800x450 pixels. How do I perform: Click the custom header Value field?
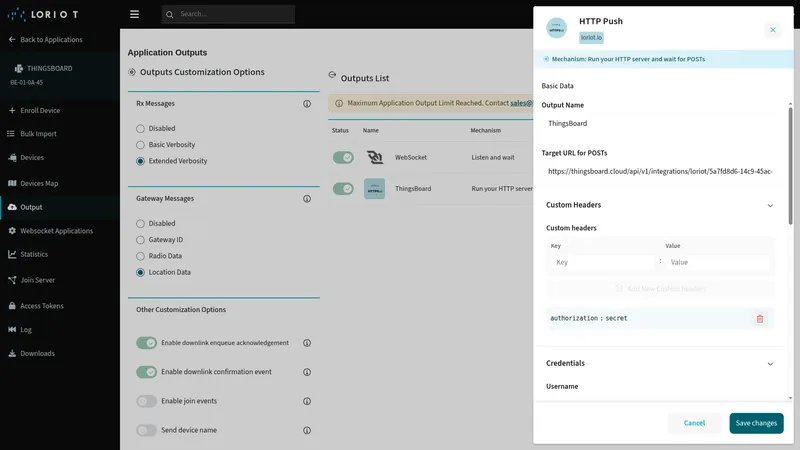click(x=717, y=262)
